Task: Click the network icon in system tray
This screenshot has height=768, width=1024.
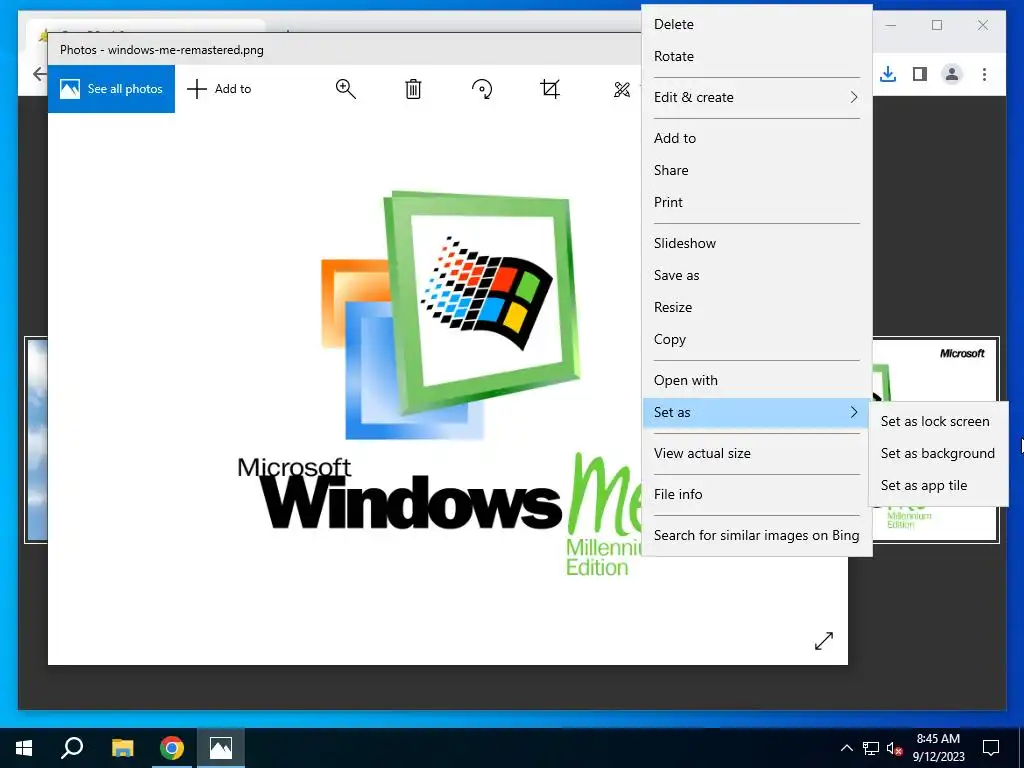Action: pyautogui.click(x=871, y=748)
